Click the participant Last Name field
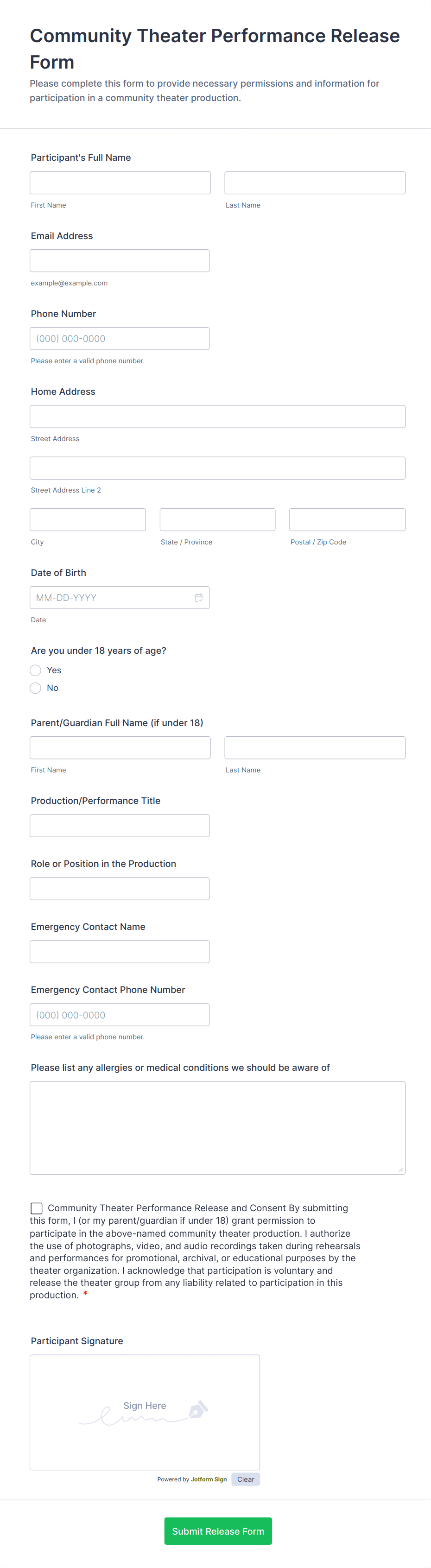The width and height of the screenshot is (431, 1568). [315, 183]
